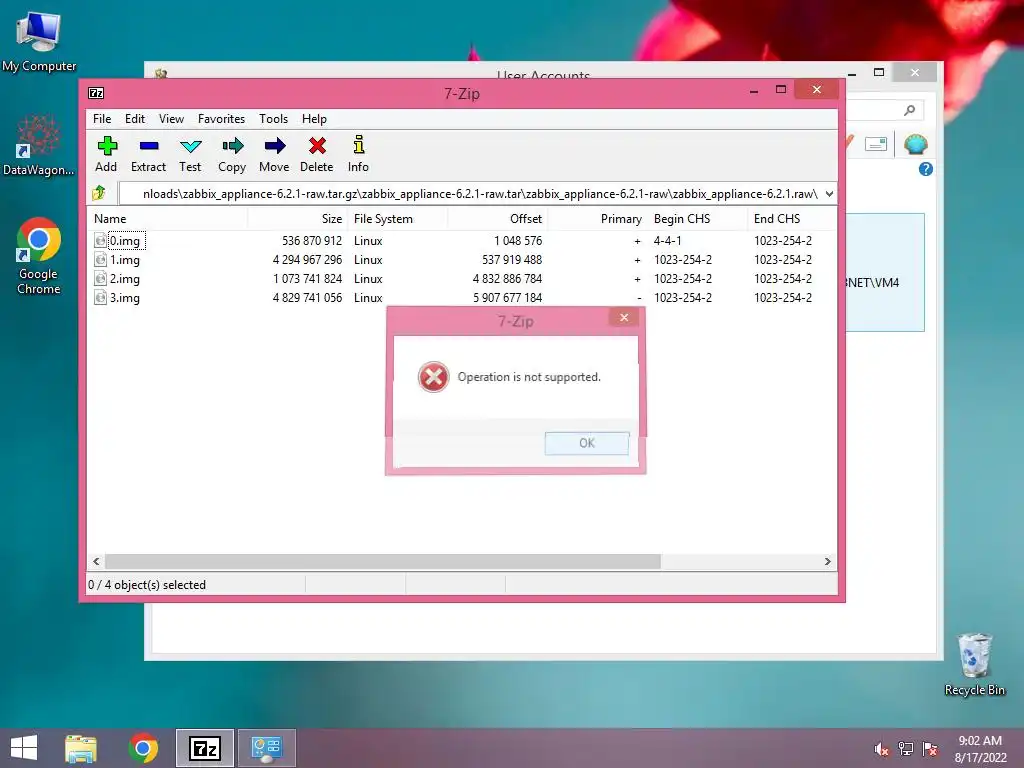The width and height of the screenshot is (1024, 768).
Task: Close the 7-Zip error dialog
Action: tap(624, 317)
